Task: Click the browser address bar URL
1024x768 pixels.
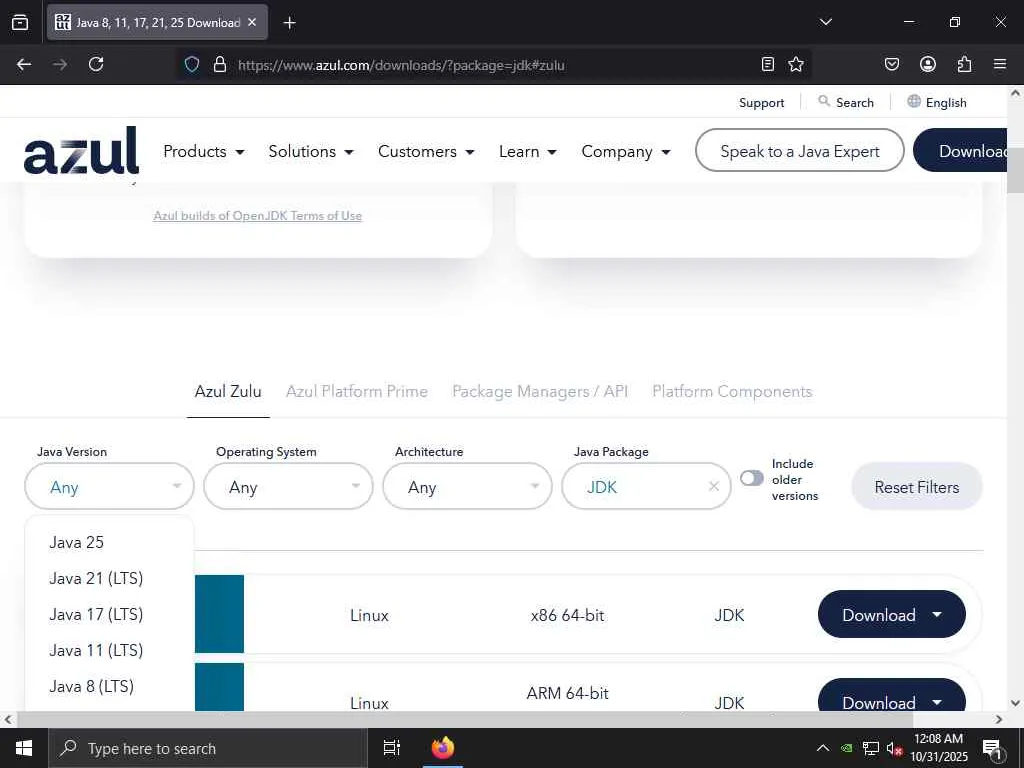Action: click(x=401, y=65)
